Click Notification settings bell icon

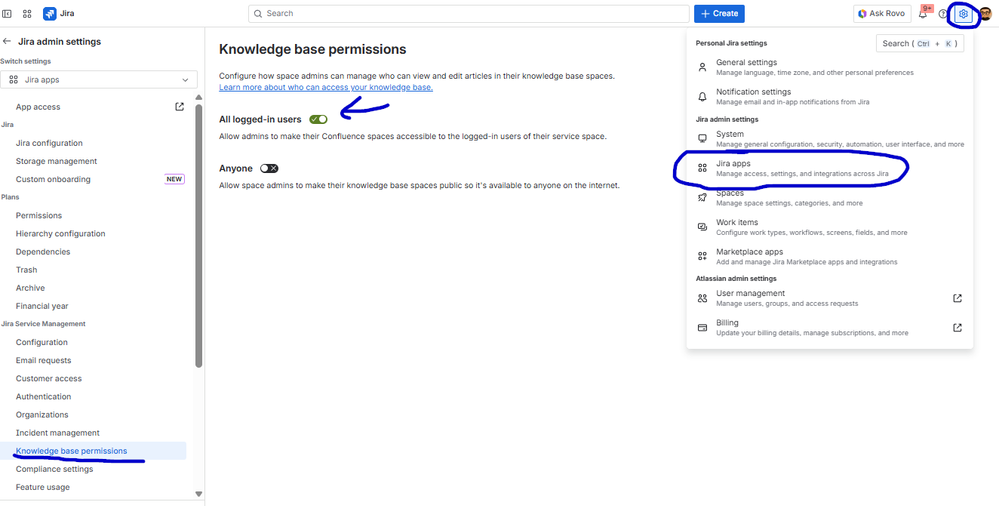(702, 96)
